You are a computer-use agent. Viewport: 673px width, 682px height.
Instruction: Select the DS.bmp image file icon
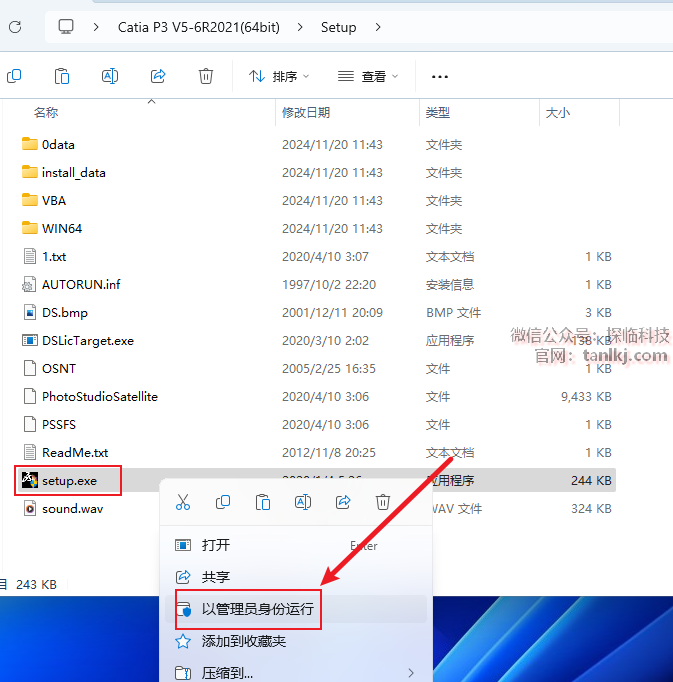[x=30, y=312]
